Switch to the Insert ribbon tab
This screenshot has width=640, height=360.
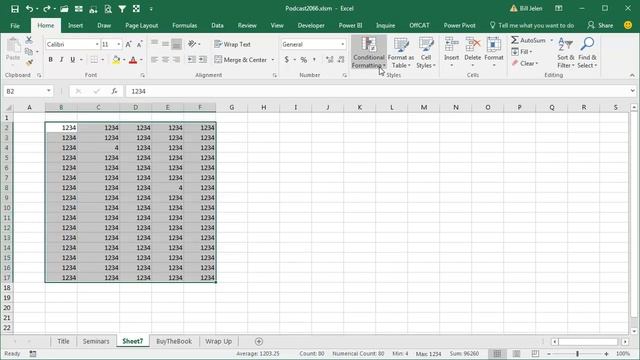click(76, 25)
